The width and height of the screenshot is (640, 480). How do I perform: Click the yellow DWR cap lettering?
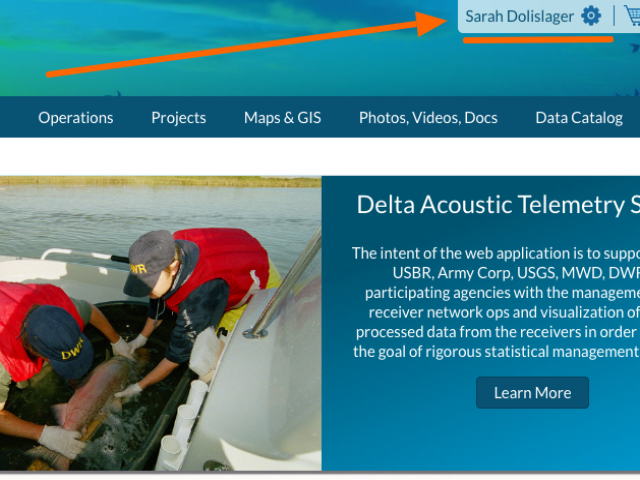[73, 349]
